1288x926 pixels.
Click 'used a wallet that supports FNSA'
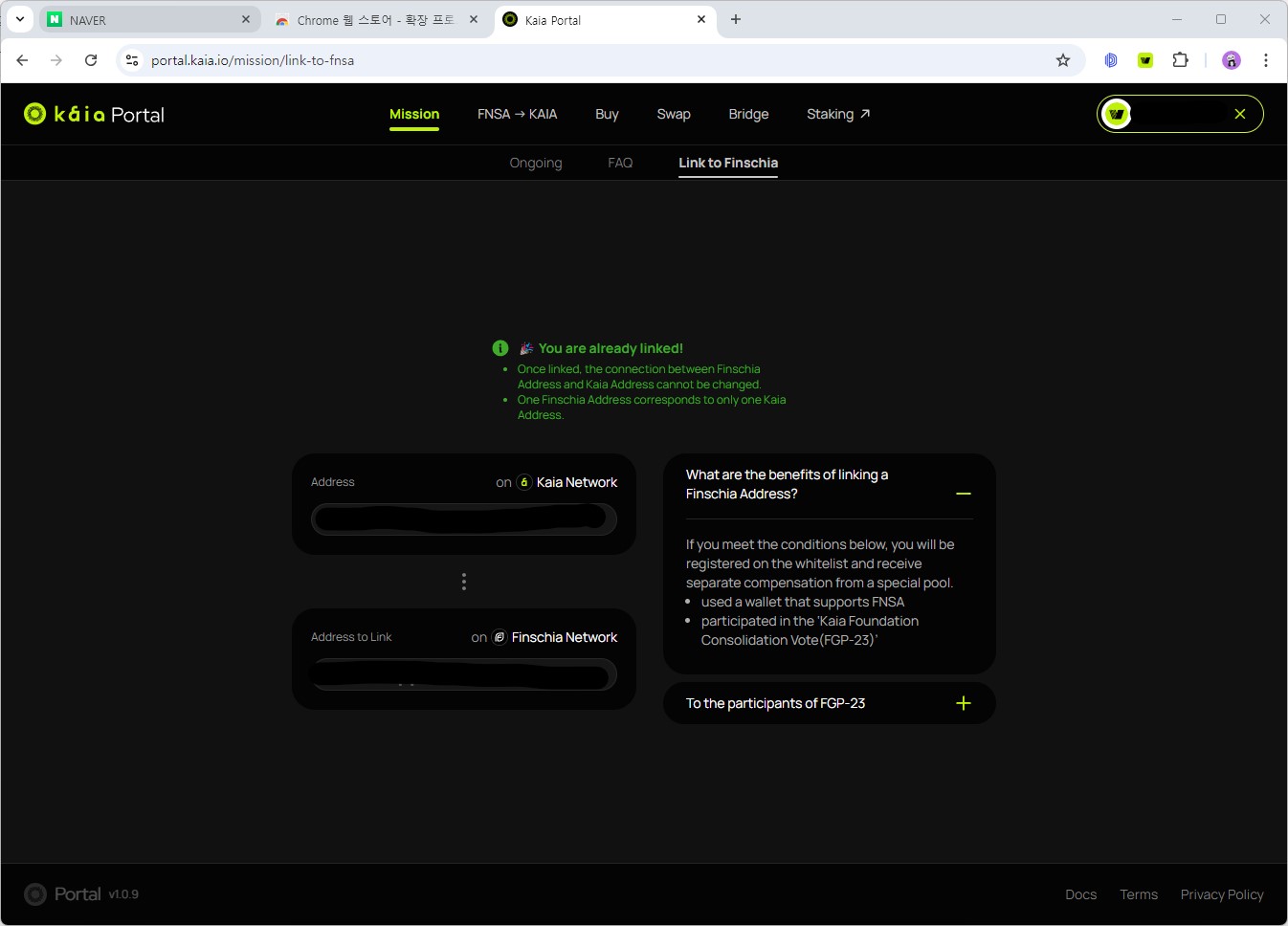[x=803, y=602]
